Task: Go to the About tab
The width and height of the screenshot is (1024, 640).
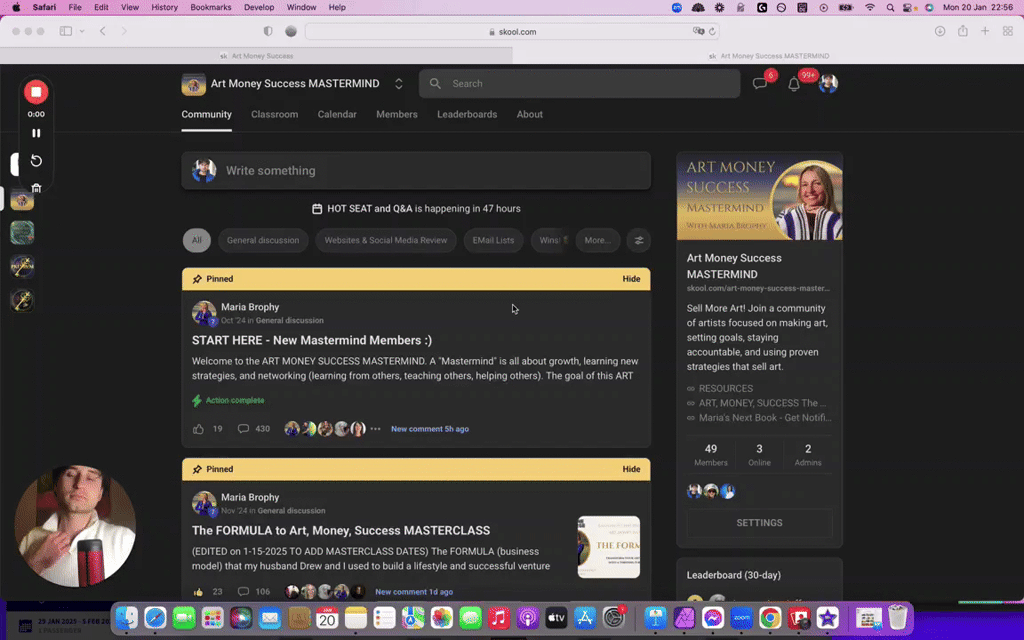Action: pyautogui.click(x=530, y=114)
